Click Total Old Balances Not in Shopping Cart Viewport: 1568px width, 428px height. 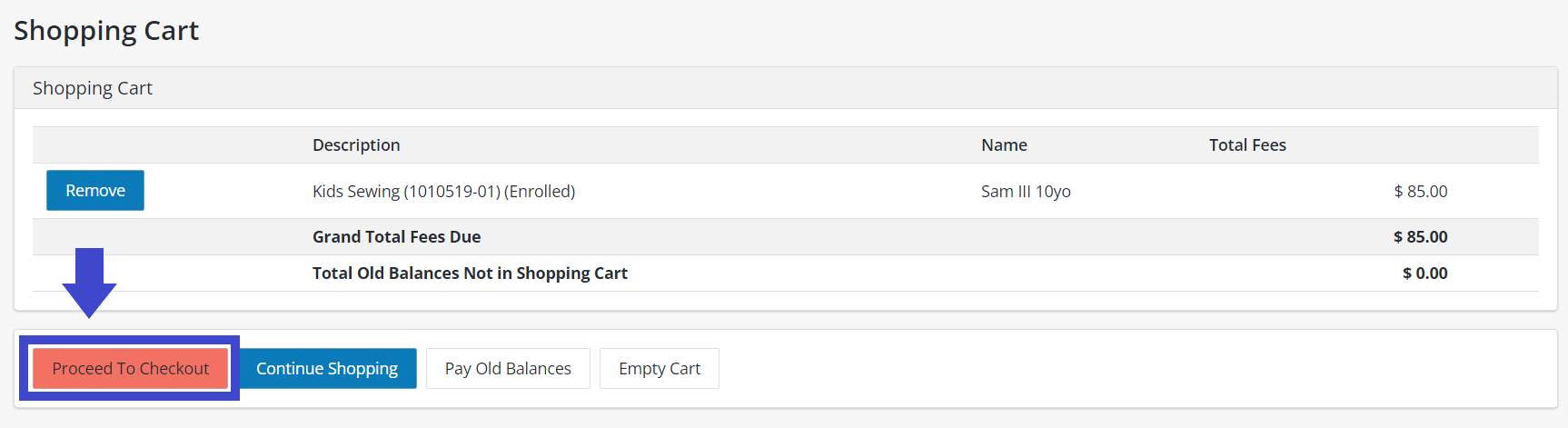(470, 274)
